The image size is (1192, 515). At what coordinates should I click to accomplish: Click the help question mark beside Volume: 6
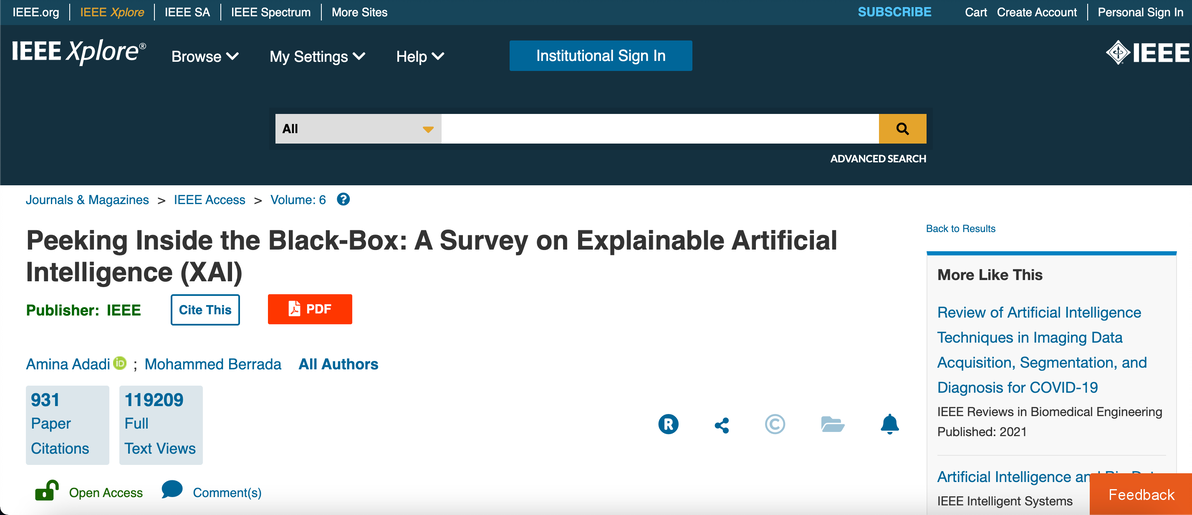coord(343,200)
